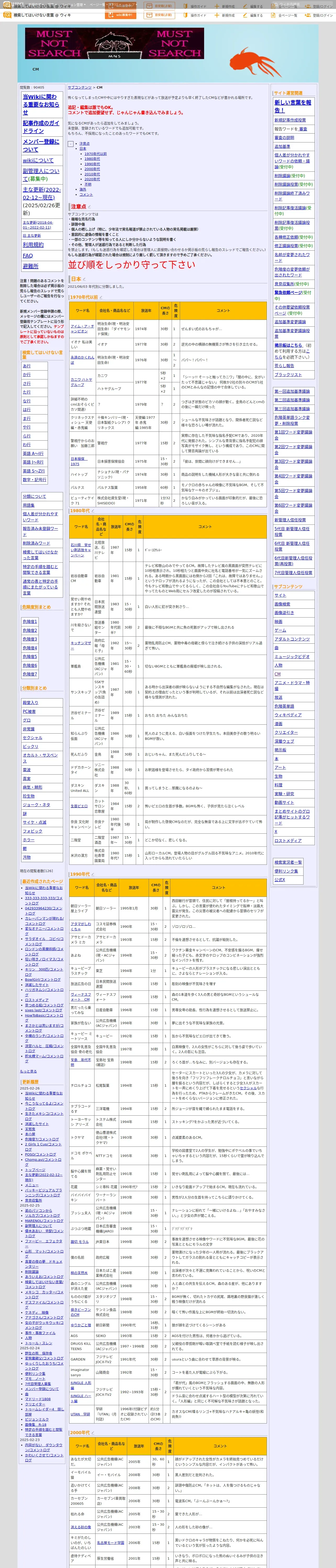Click 編集する in the top toolbar
The width and height of the screenshot is (336, 1568).
pyautogui.click(x=254, y=15)
